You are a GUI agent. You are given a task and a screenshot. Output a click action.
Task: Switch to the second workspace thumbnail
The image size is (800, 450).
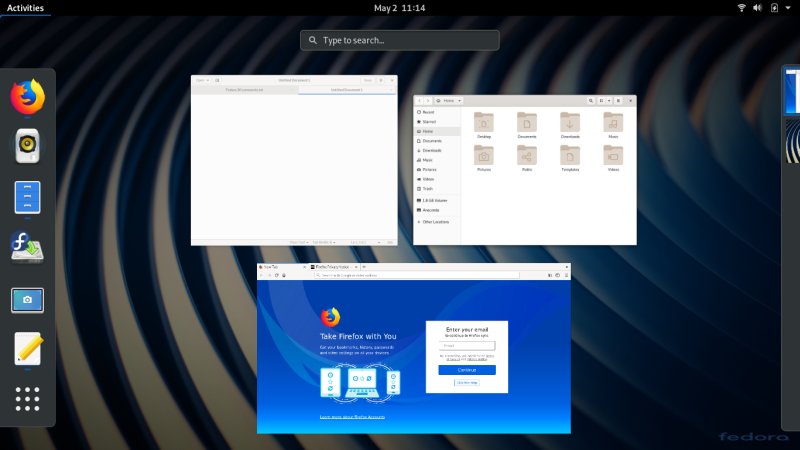tap(792, 142)
